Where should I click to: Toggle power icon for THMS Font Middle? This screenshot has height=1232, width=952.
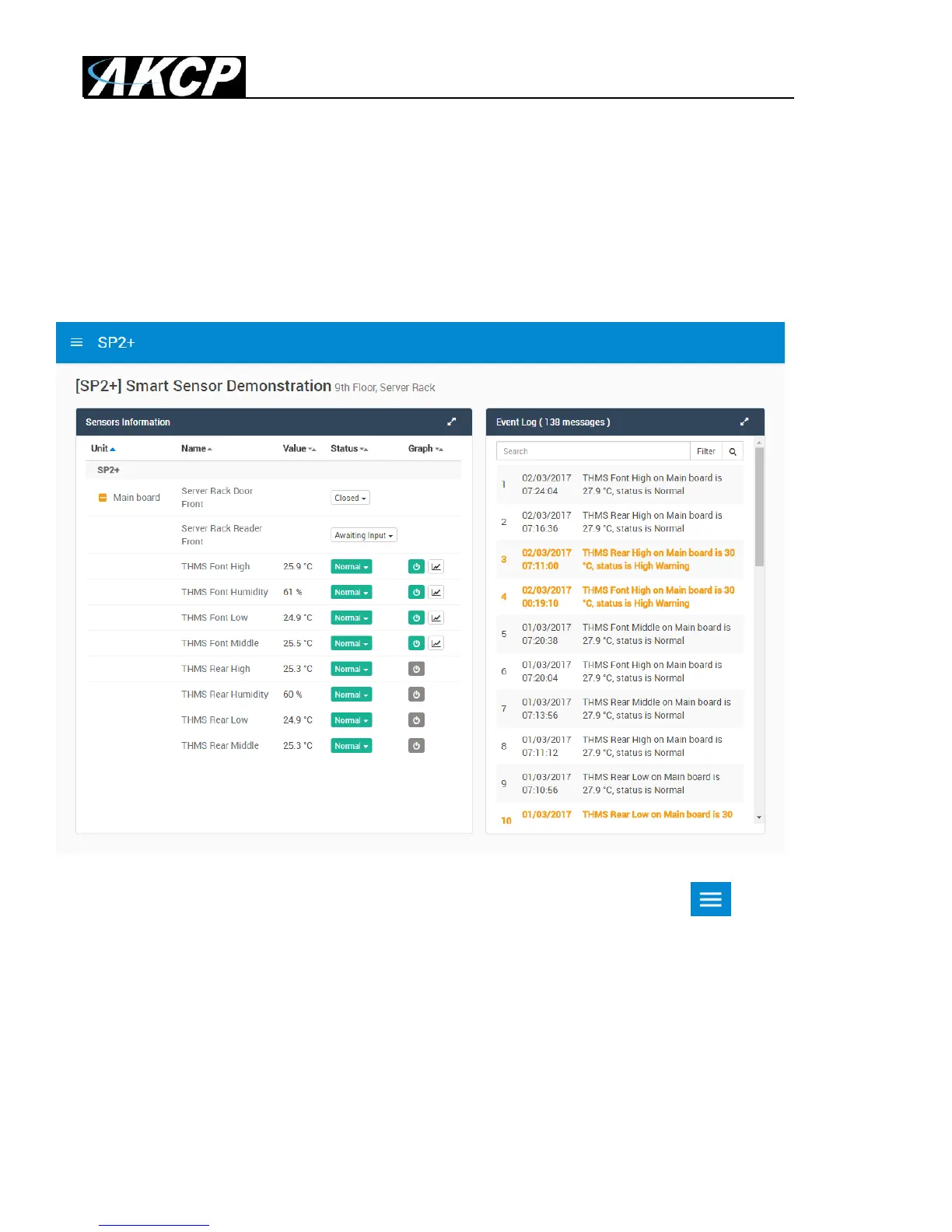(x=416, y=644)
